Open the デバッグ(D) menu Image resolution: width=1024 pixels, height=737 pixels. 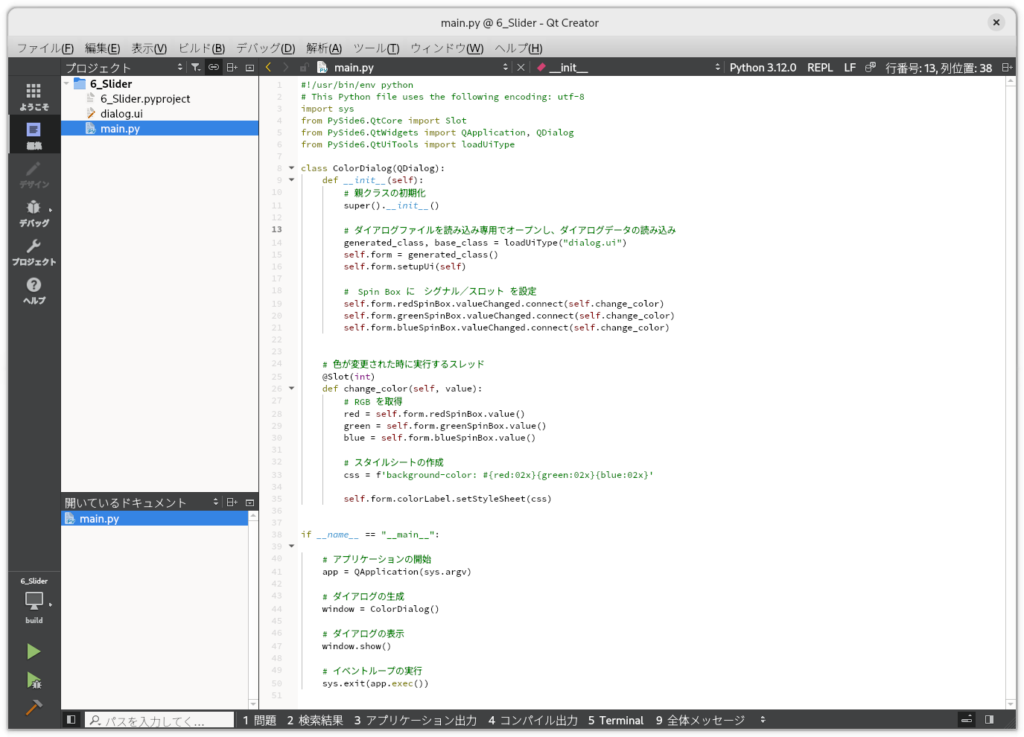coord(265,48)
